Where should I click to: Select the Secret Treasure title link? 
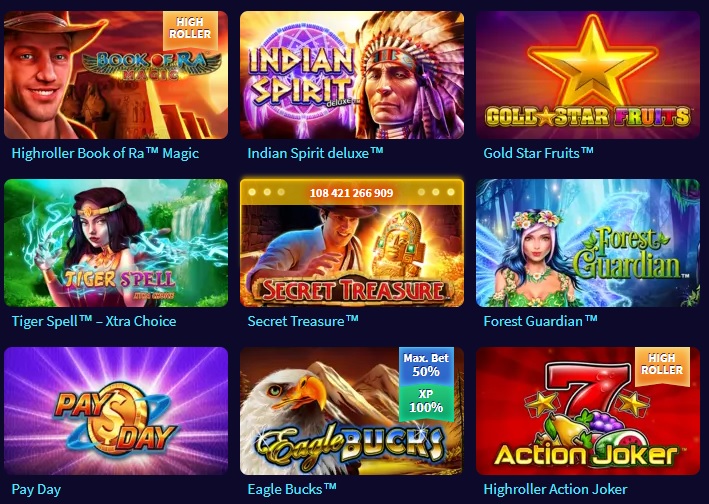303,321
